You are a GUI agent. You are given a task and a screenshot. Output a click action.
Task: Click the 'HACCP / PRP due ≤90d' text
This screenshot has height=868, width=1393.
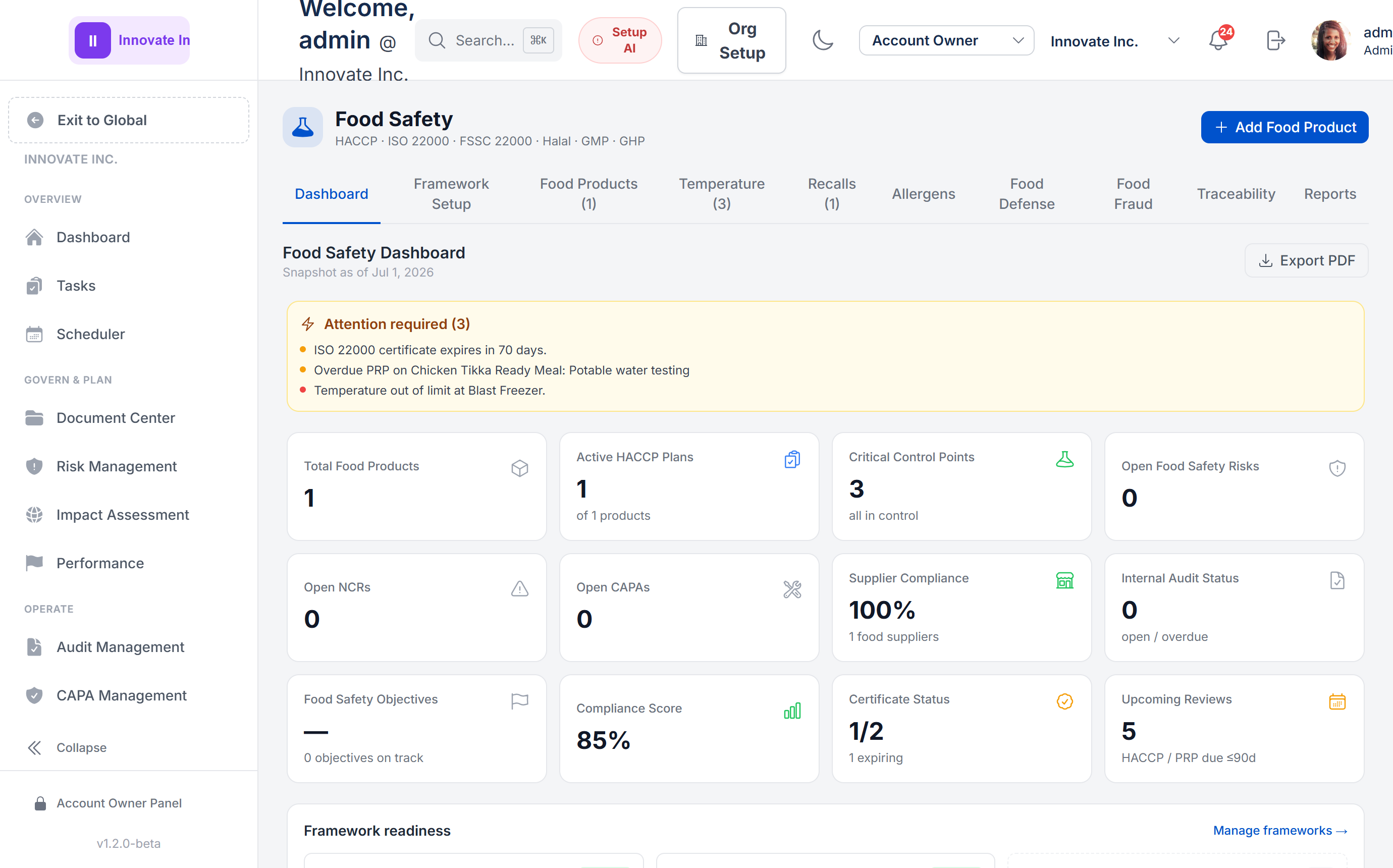click(x=1188, y=758)
